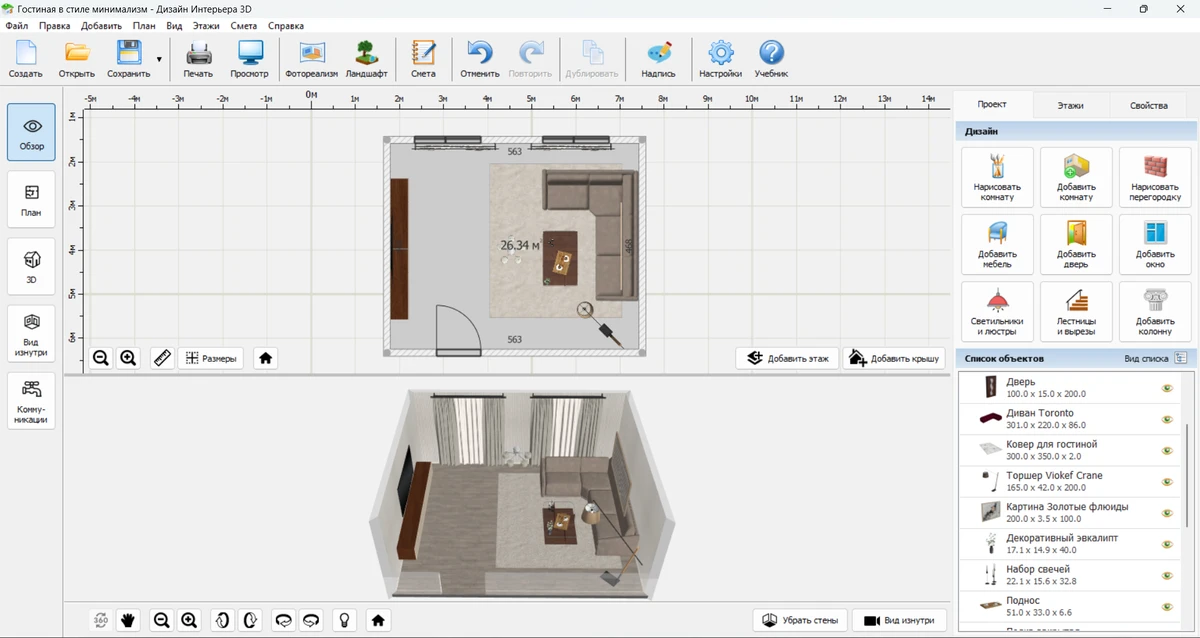The width and height of the screenshot is (1200, 638).
Task: Click Убрать стены button
Action: (x=800, y=620)
